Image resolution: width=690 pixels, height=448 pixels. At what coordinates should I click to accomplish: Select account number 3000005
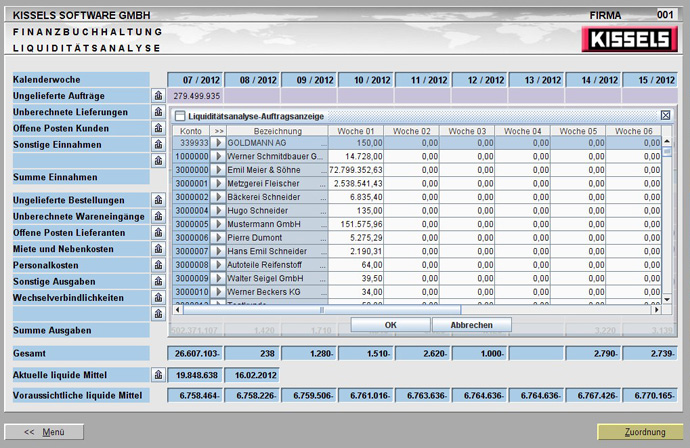coord(191,224)
